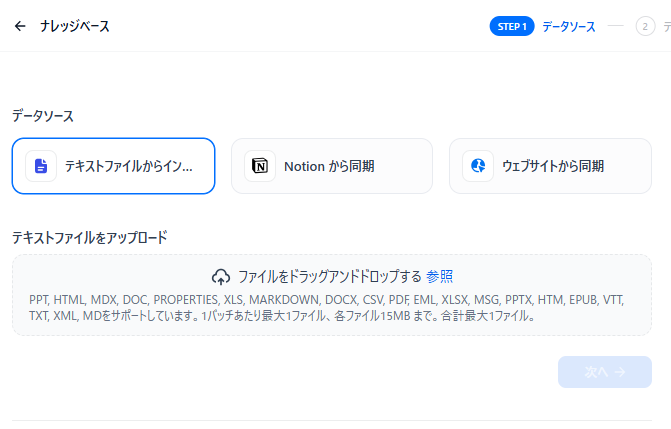This screenshot has width=671, height=429.
Task: Click the website globe icon
Action: click(x=478, y=166)
